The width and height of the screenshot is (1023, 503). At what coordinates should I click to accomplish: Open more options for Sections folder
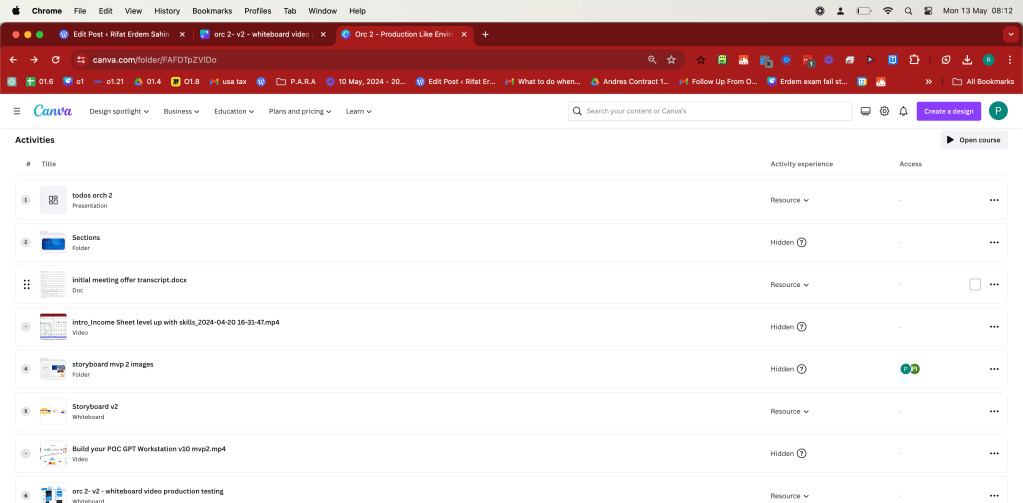pos(994,242)
